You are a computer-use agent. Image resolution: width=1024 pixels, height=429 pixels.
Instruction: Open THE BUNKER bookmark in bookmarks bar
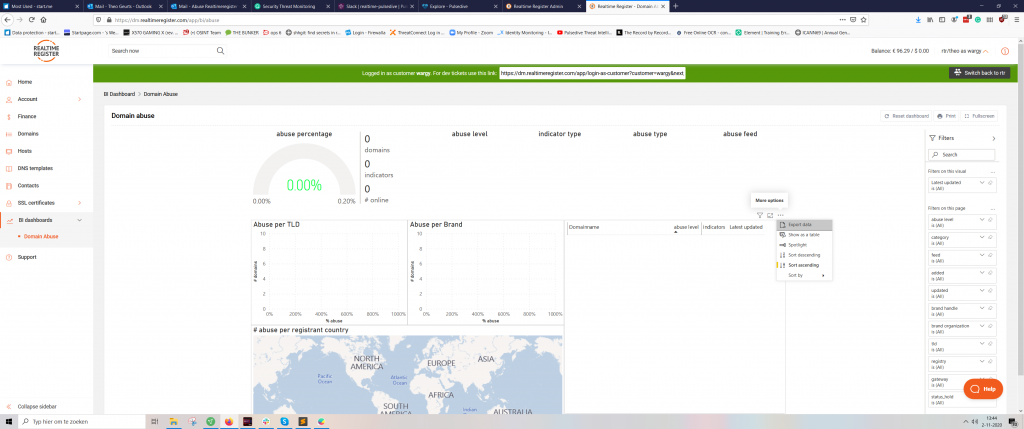[x=242, y=32]
